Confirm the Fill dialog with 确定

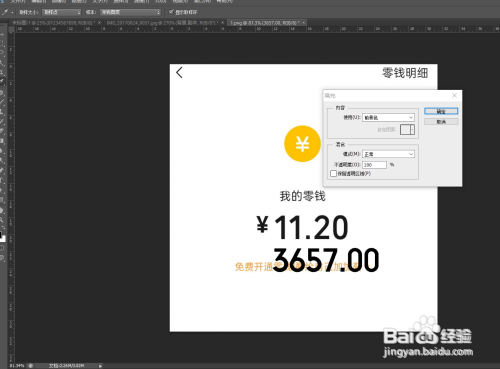(x=441, y=111)
